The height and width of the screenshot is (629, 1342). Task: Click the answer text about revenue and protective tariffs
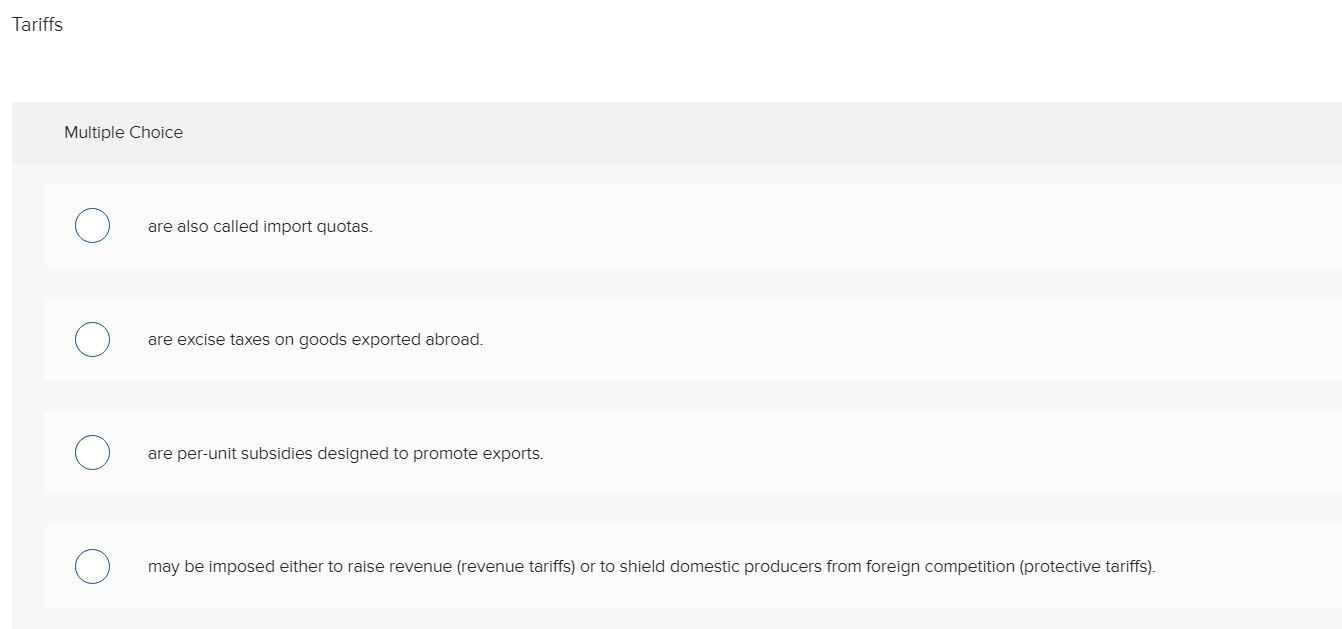tap(652, 567)
